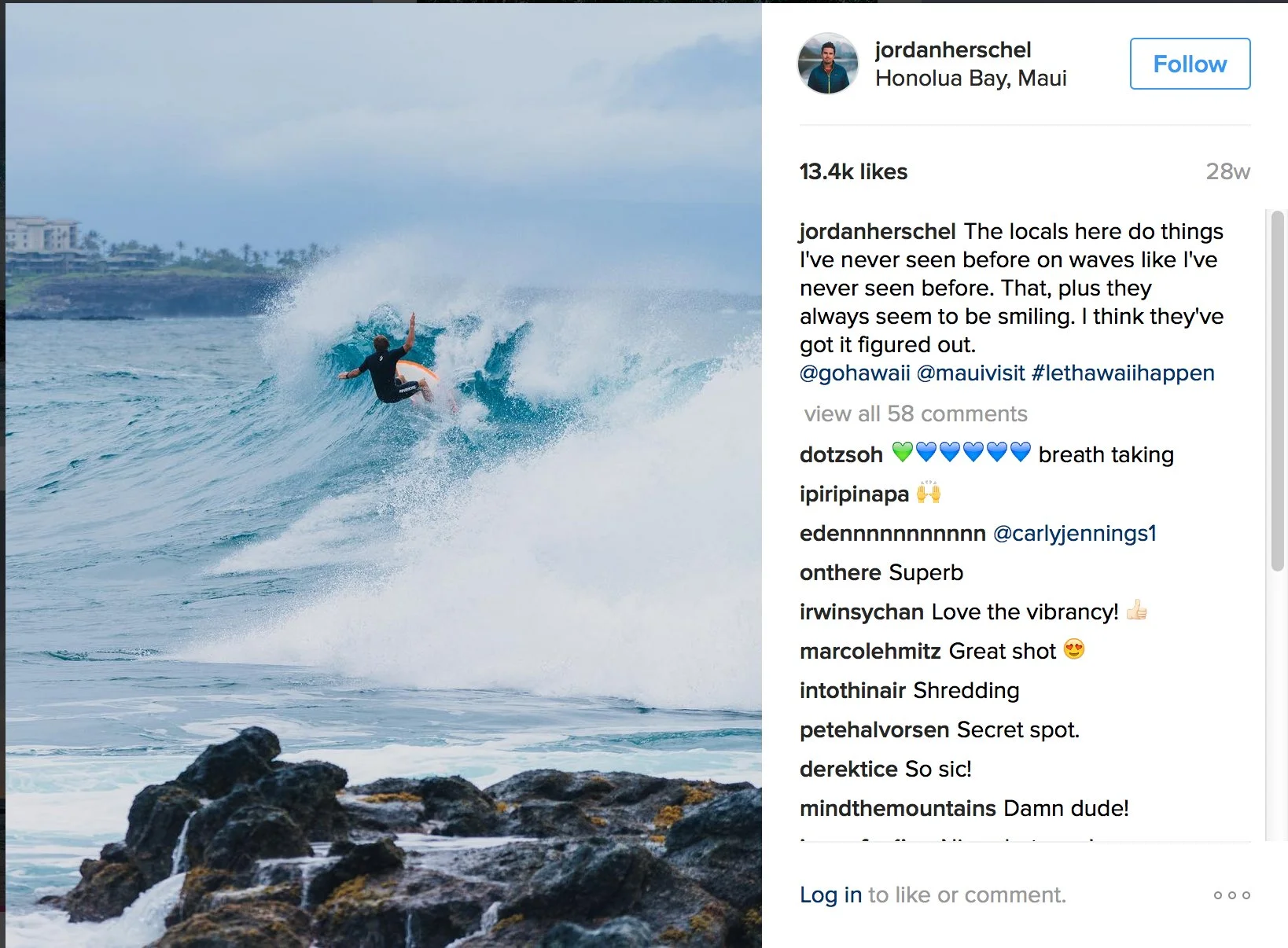Click jordanherschel's profile avatar

pyautogui.click(x=828, y=64)
